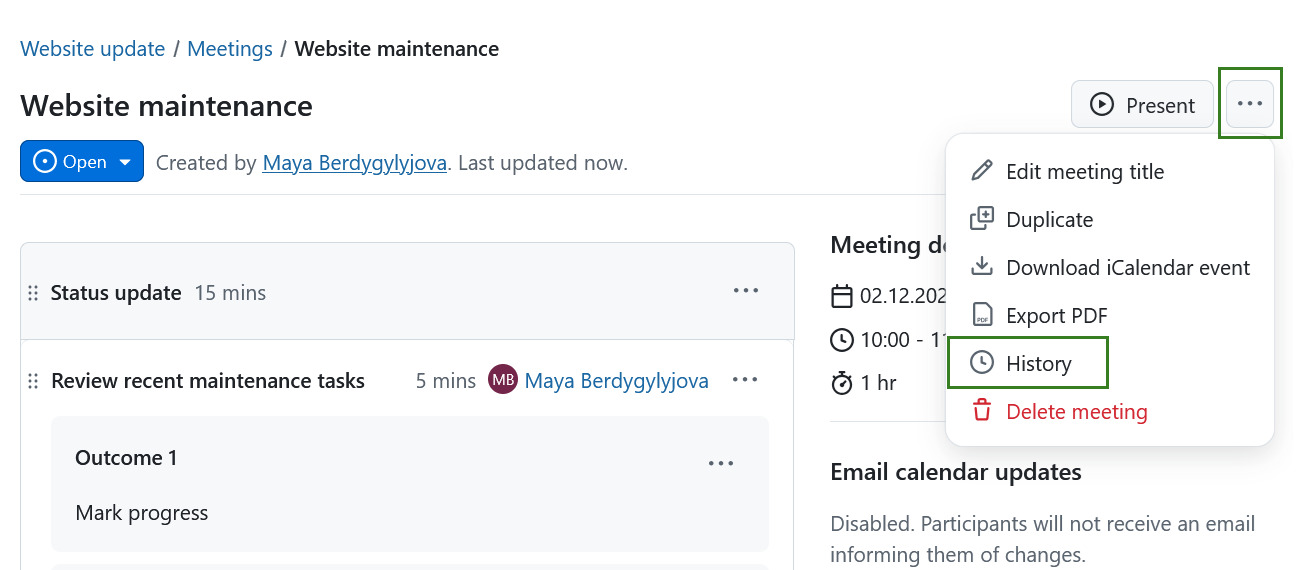Click the download icon for iCalendar event

coord(982,267)
